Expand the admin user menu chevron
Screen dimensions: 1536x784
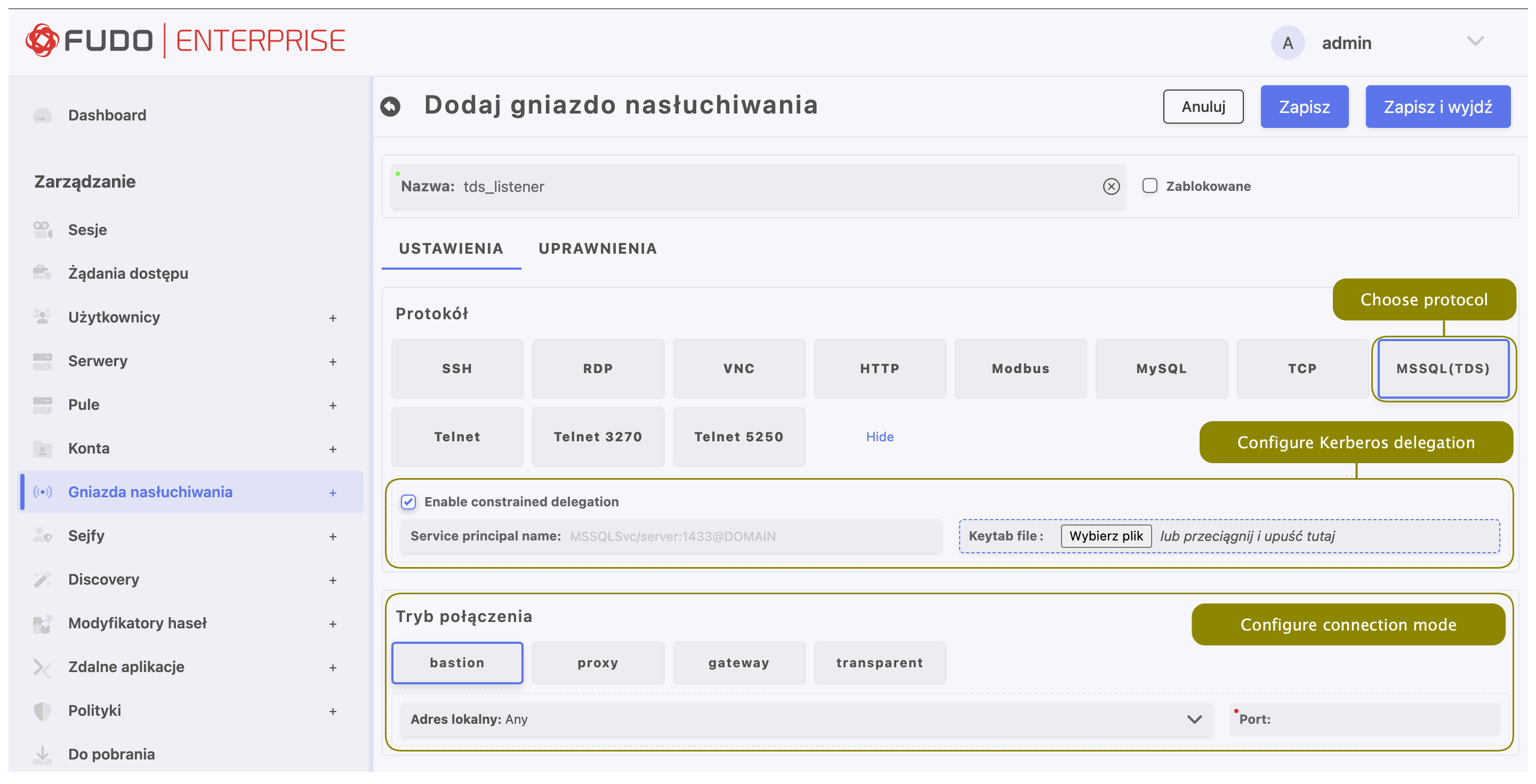(x=1475, y=42)
